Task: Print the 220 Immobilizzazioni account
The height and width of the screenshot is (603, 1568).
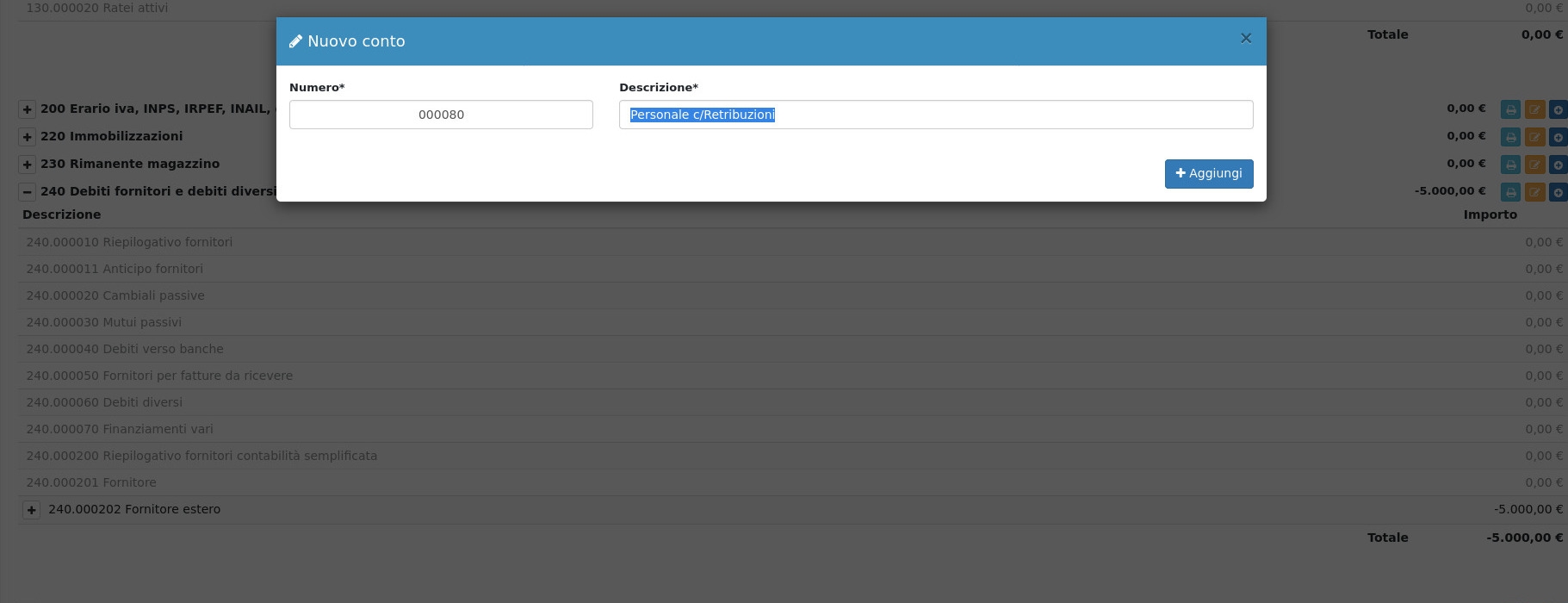Action: coord(1510,137)
